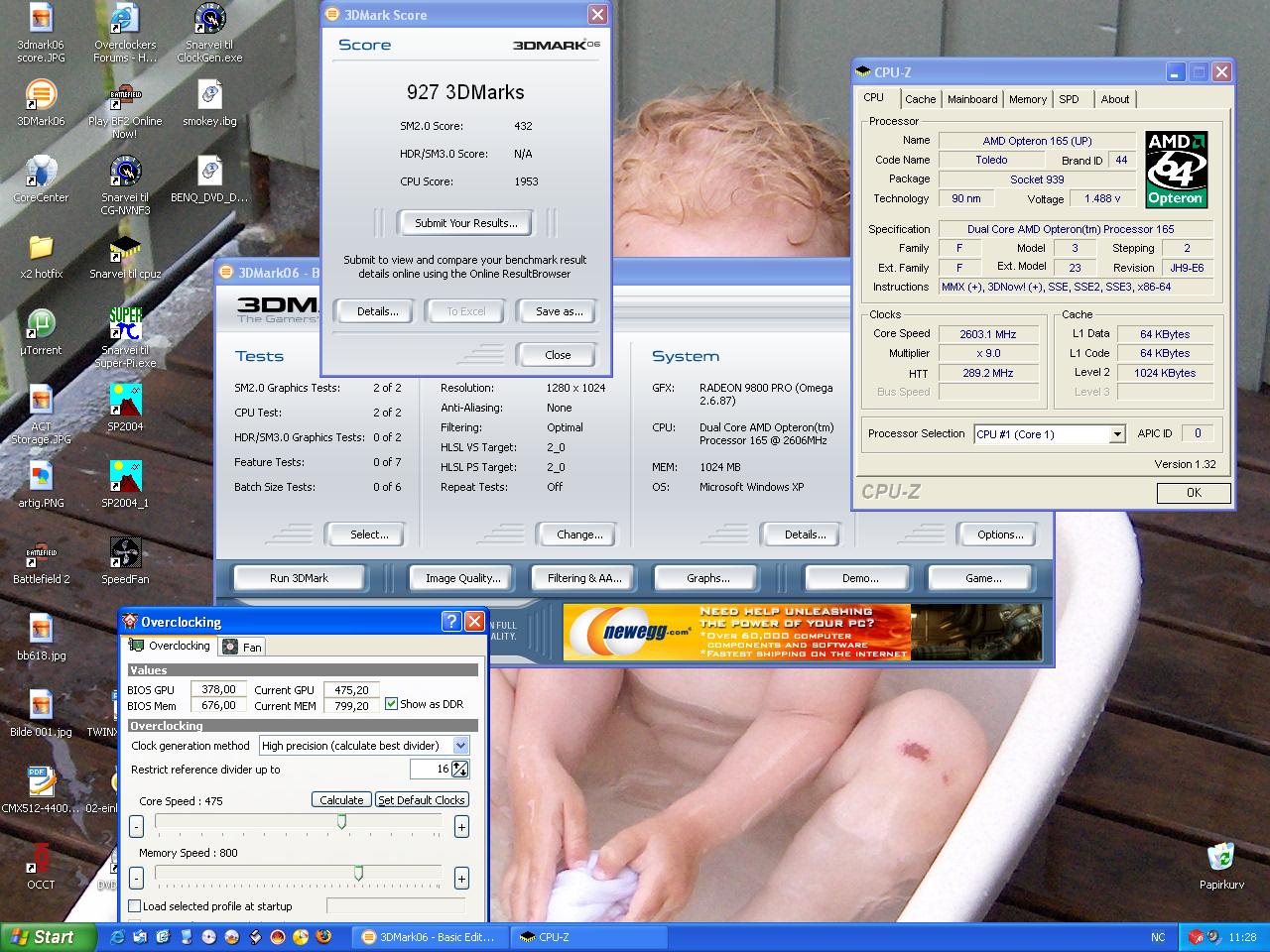Launch the SP2004 desktop icon
Image resolution: width=1270 pixels, height=952 pixels.
coord(125,409)
